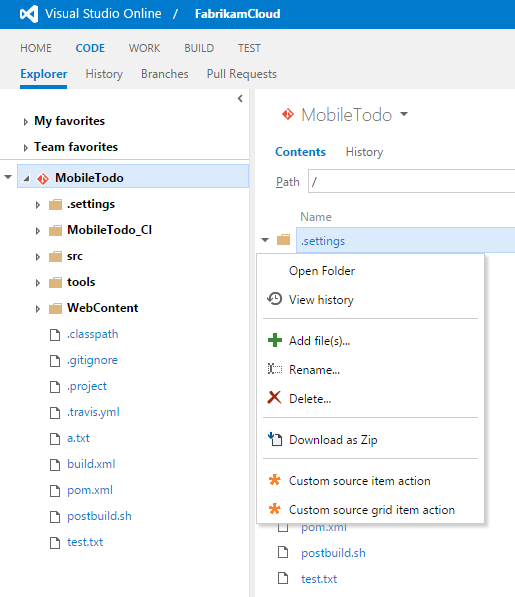This screenshot has height=597, width=515.
Task: Click the Name column header
Action: (316, 217)
